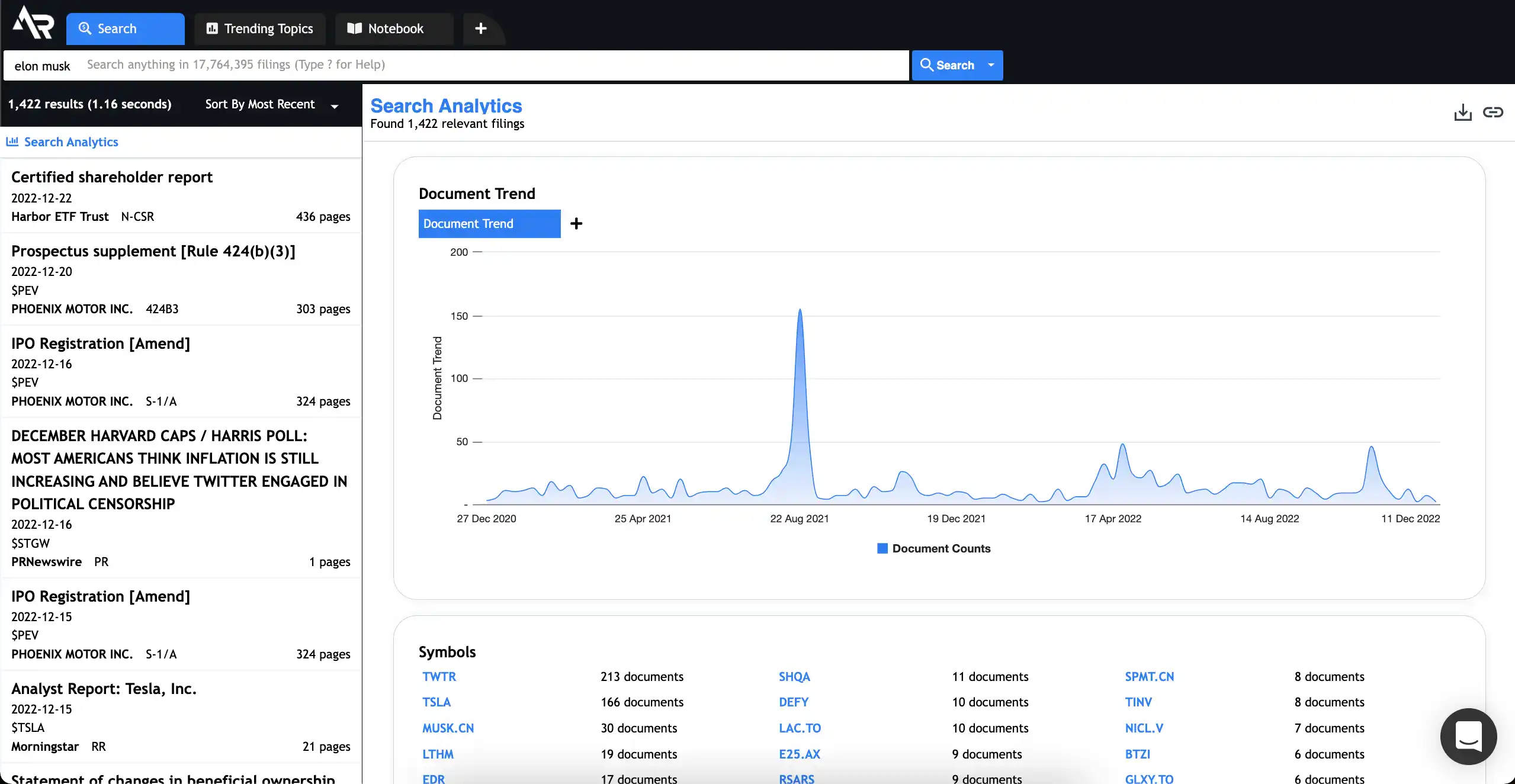
Task: Open IPO Registration Amend dated 2022-12-16
Action: coord(181,372)
